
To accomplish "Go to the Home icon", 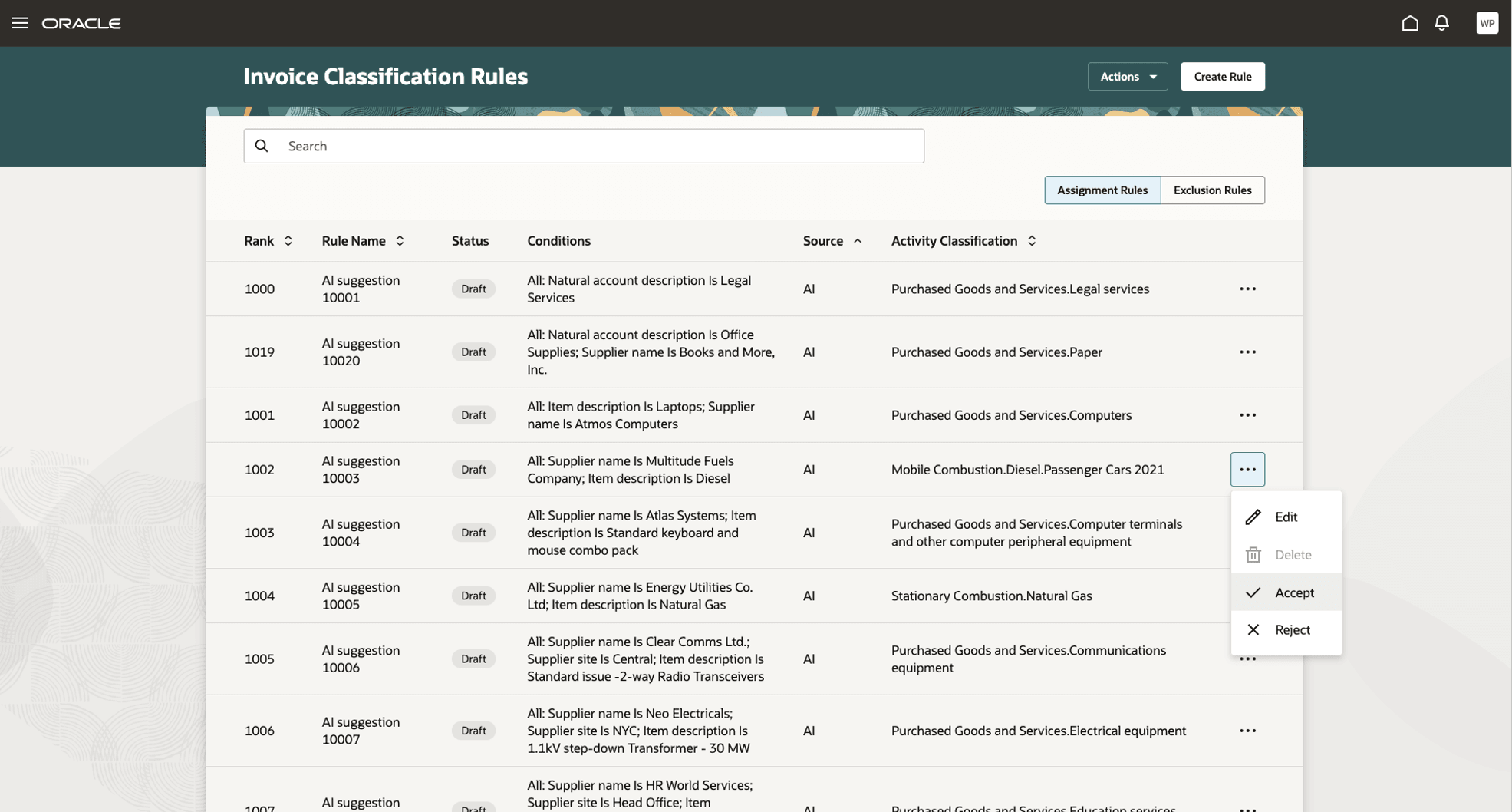I will tap(1410, 23).
